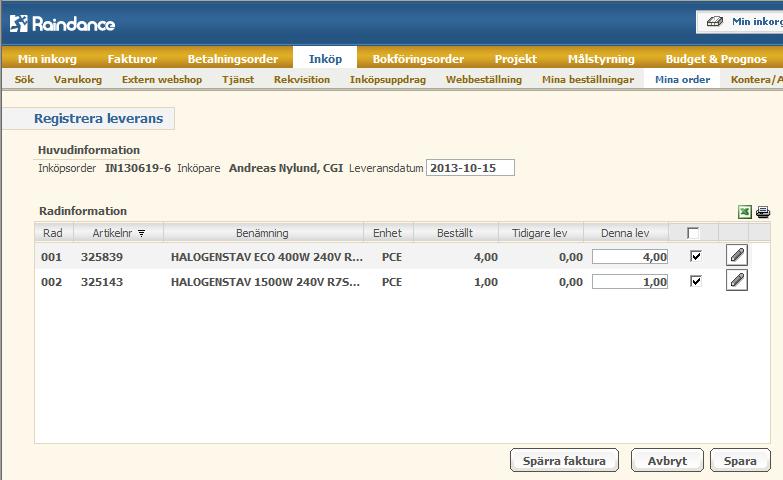Switch to the Målstyrning tab
Screen dimensions: 783x480
(x=601, y=59)
